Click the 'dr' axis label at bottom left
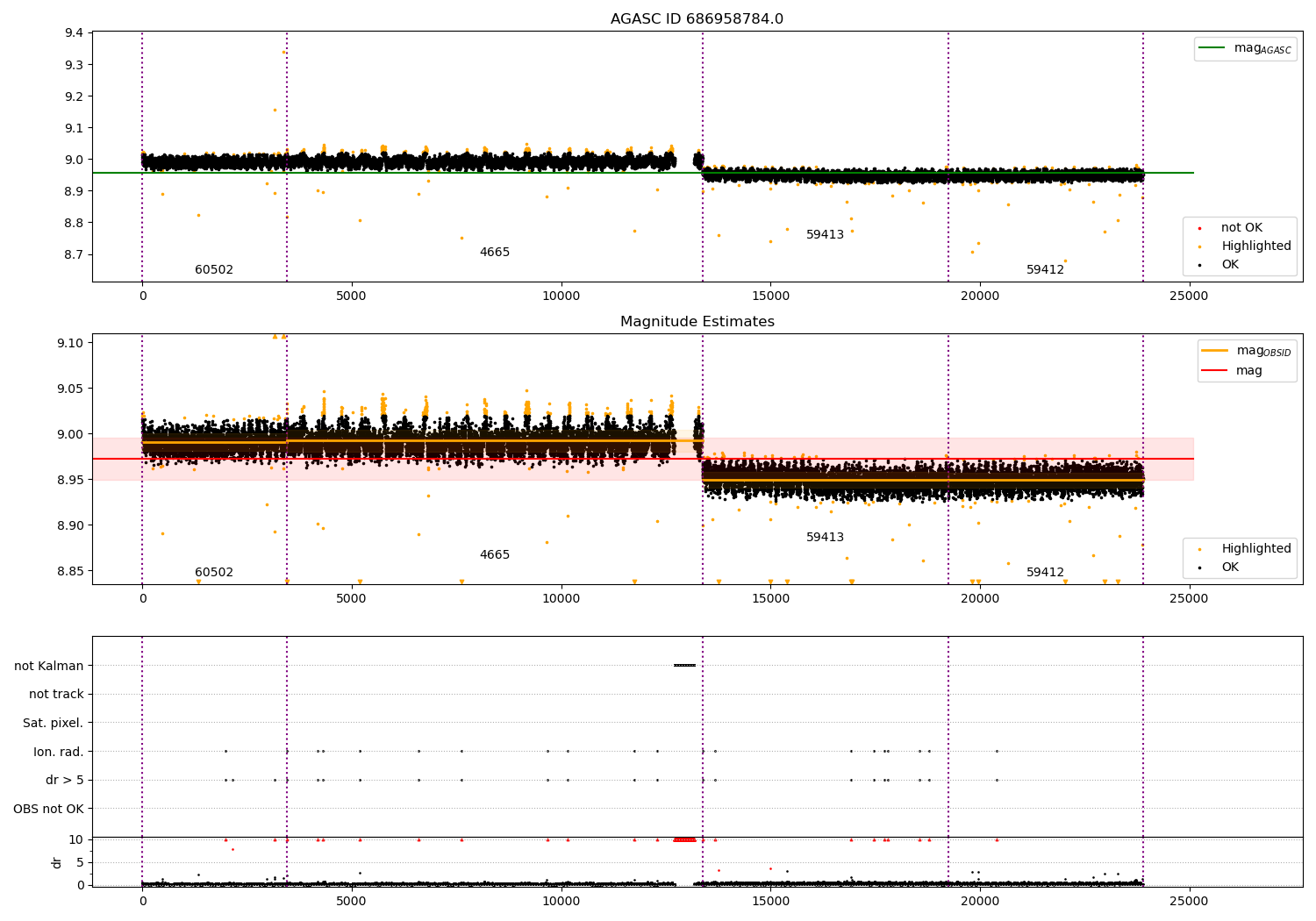Viewport: 1316px width, 921px height. (x=57, y=863)
